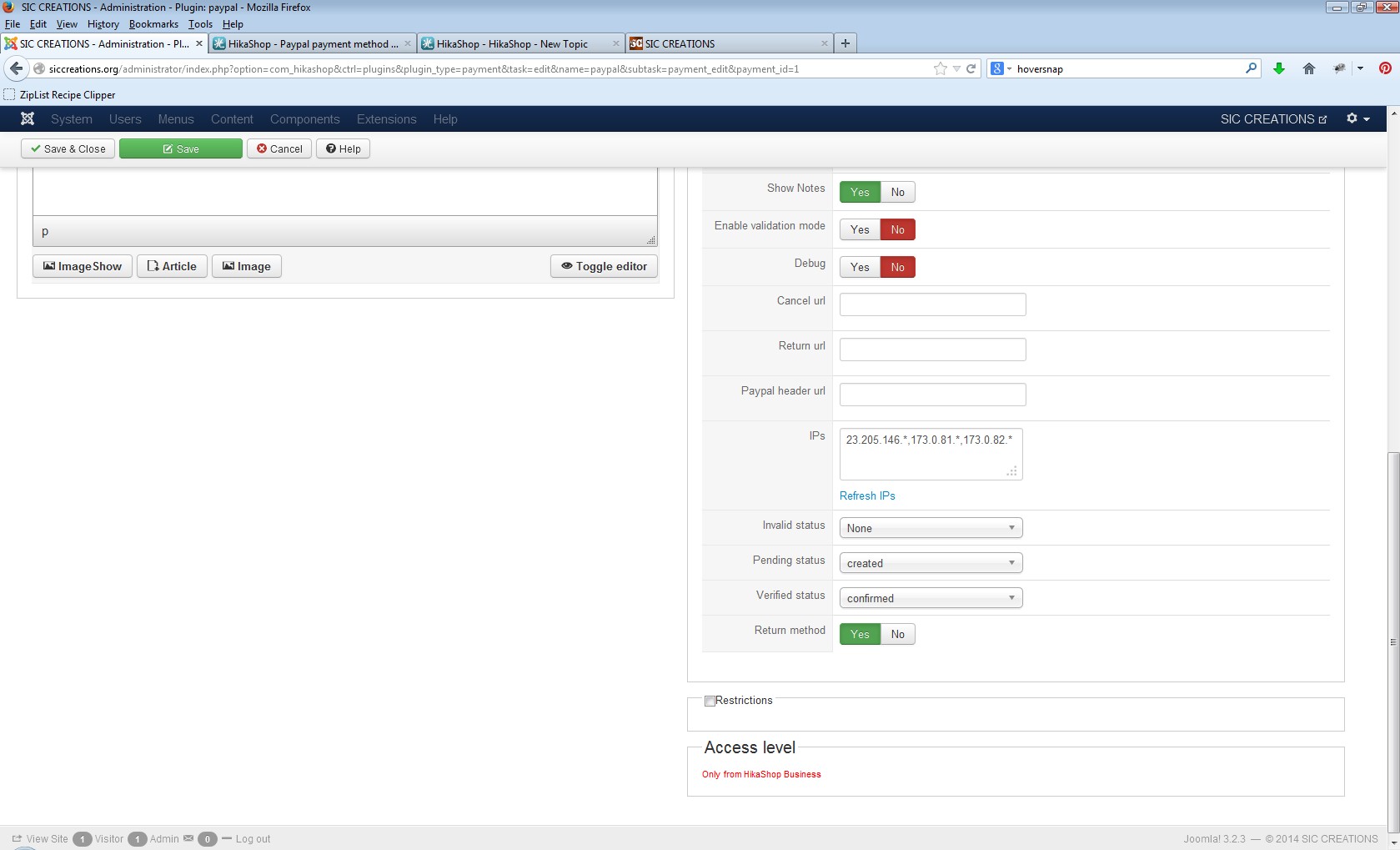Set Debug to No

[897, 267]
